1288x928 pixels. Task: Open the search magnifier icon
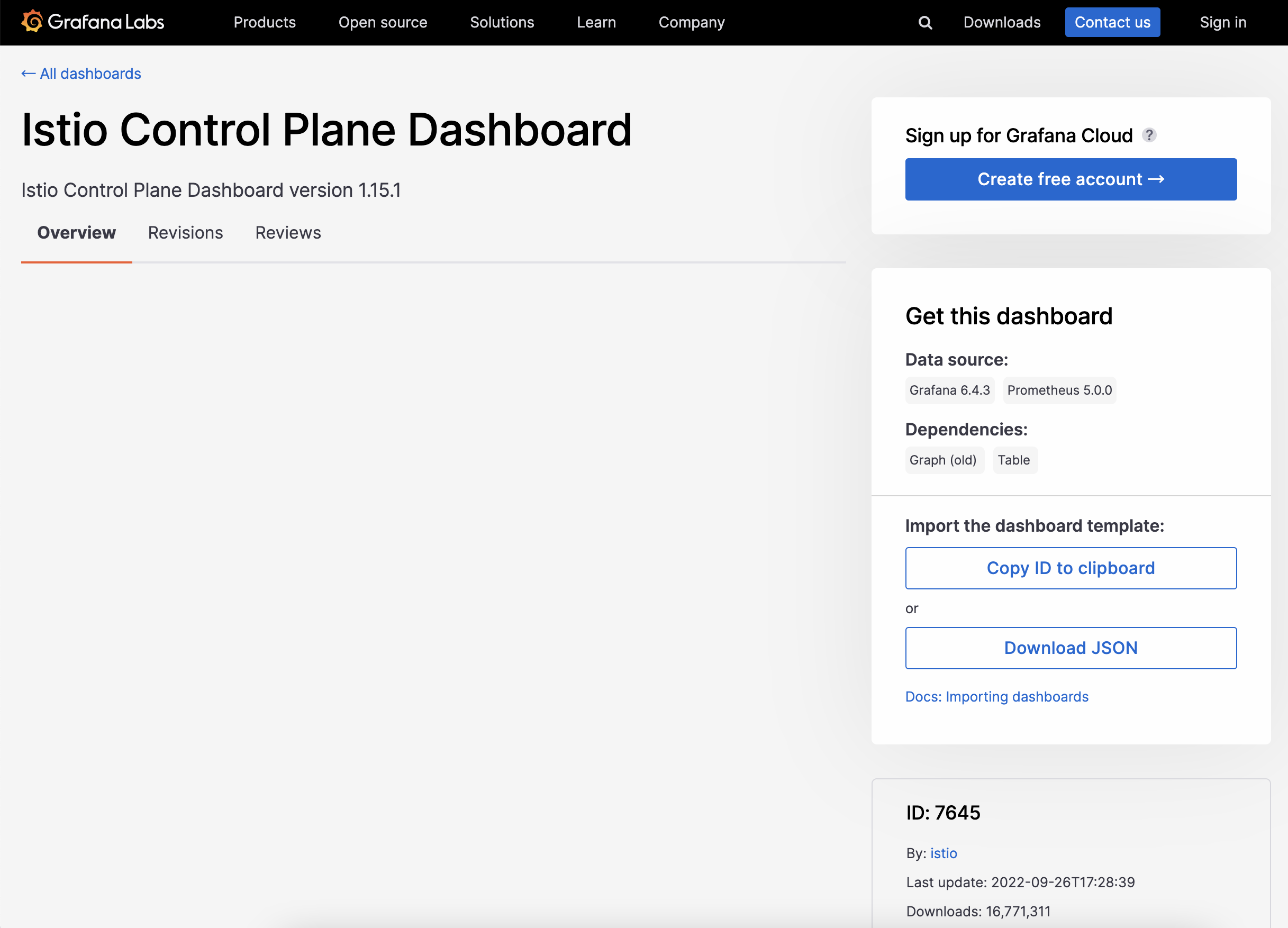click(925, 23)
